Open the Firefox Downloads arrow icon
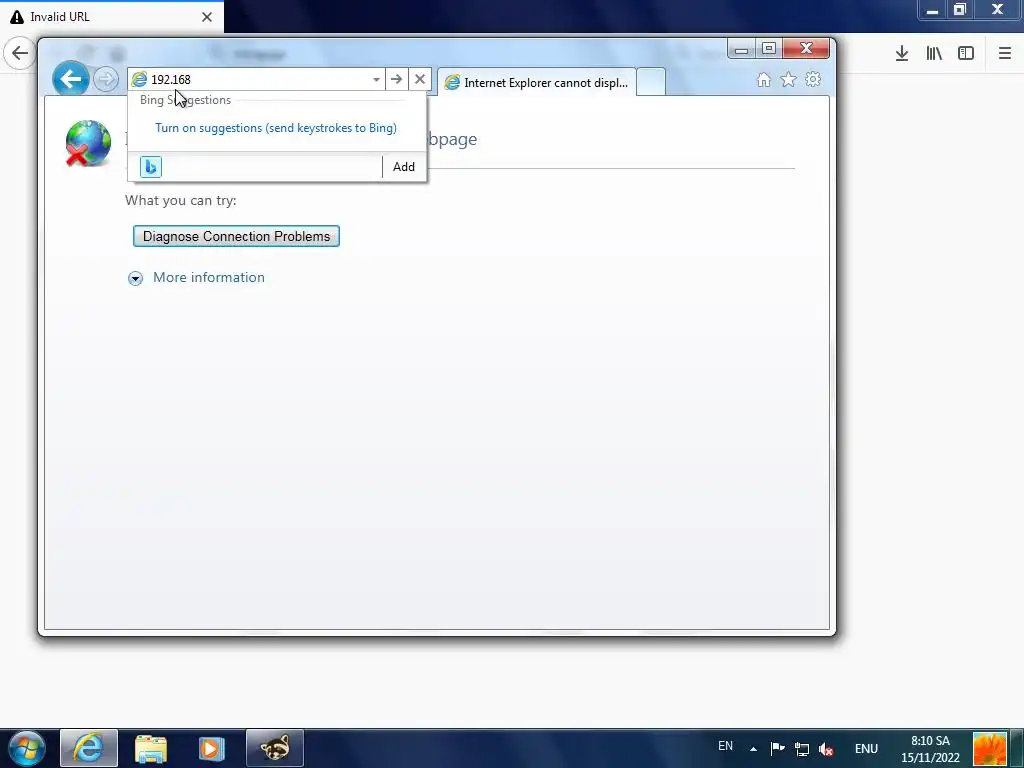 click(901, 53)
